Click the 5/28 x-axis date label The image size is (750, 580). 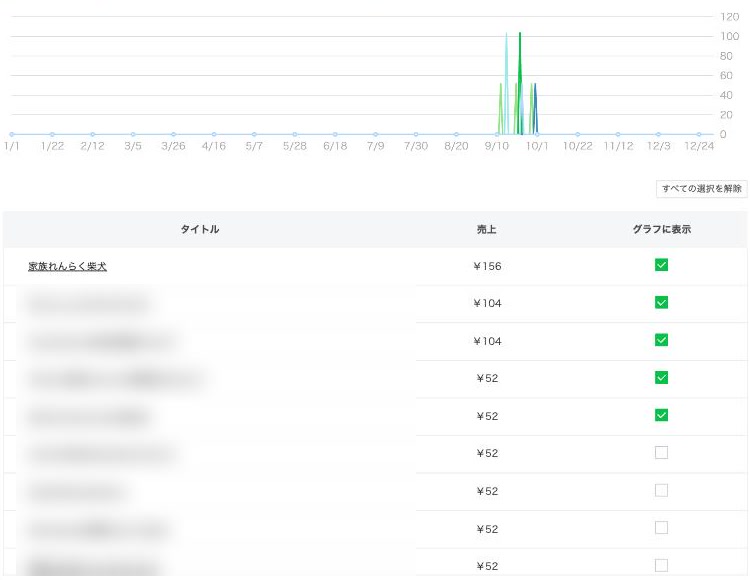295,146
